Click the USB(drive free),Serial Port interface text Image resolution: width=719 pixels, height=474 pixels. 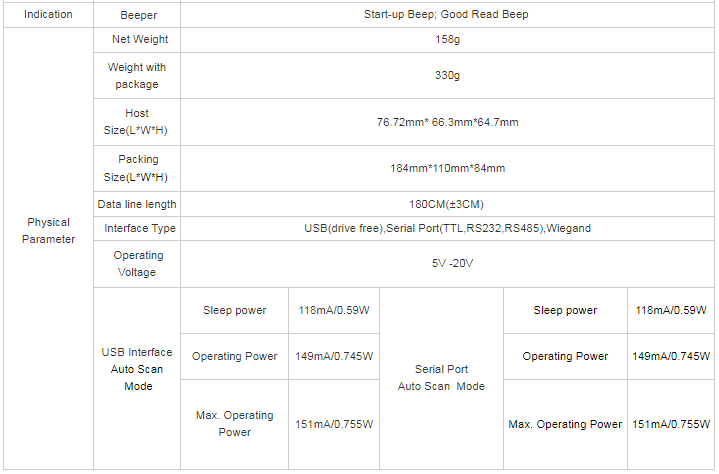(x=447, y=229)
